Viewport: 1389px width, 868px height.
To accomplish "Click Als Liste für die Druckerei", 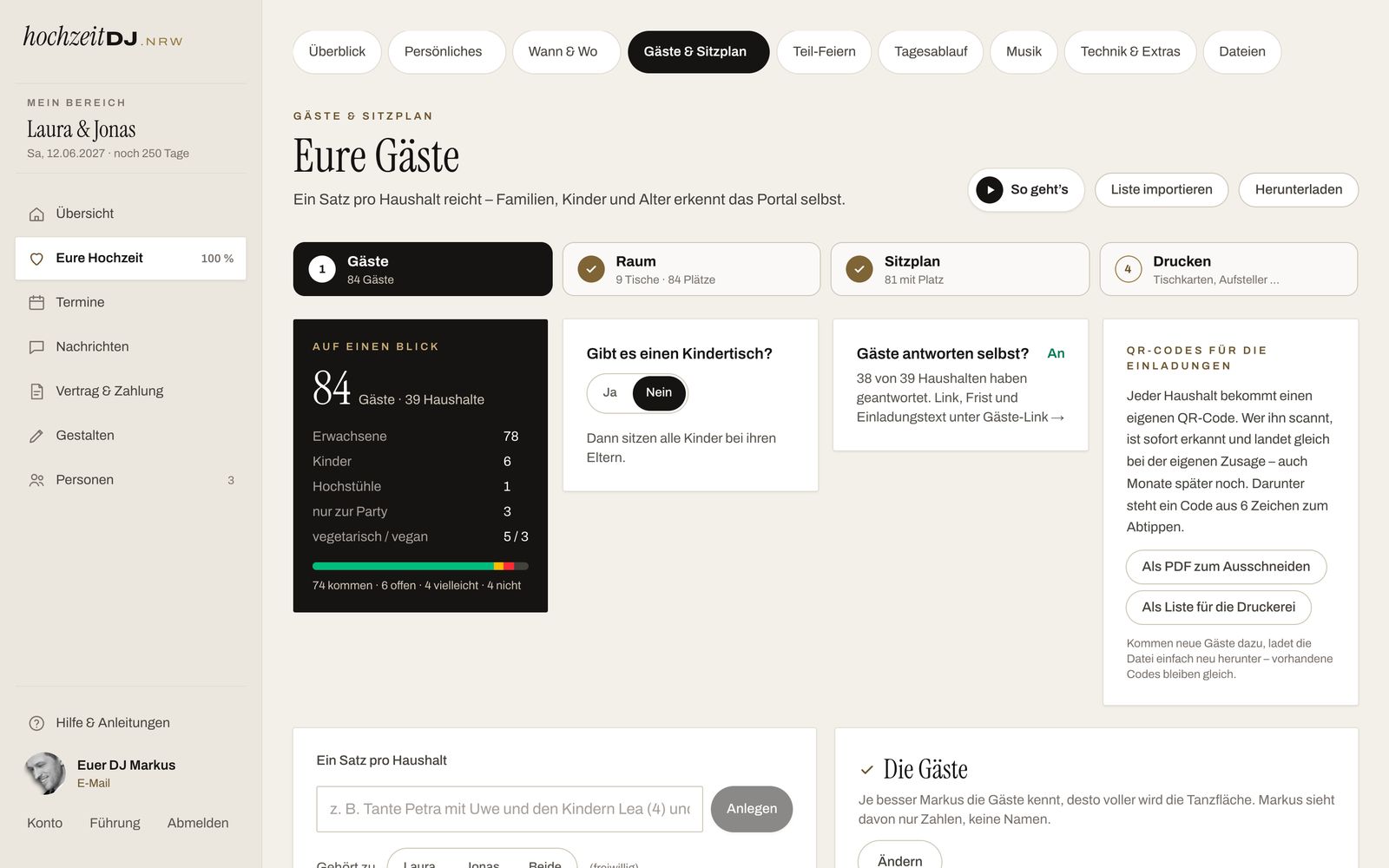I will [1219, 608].
